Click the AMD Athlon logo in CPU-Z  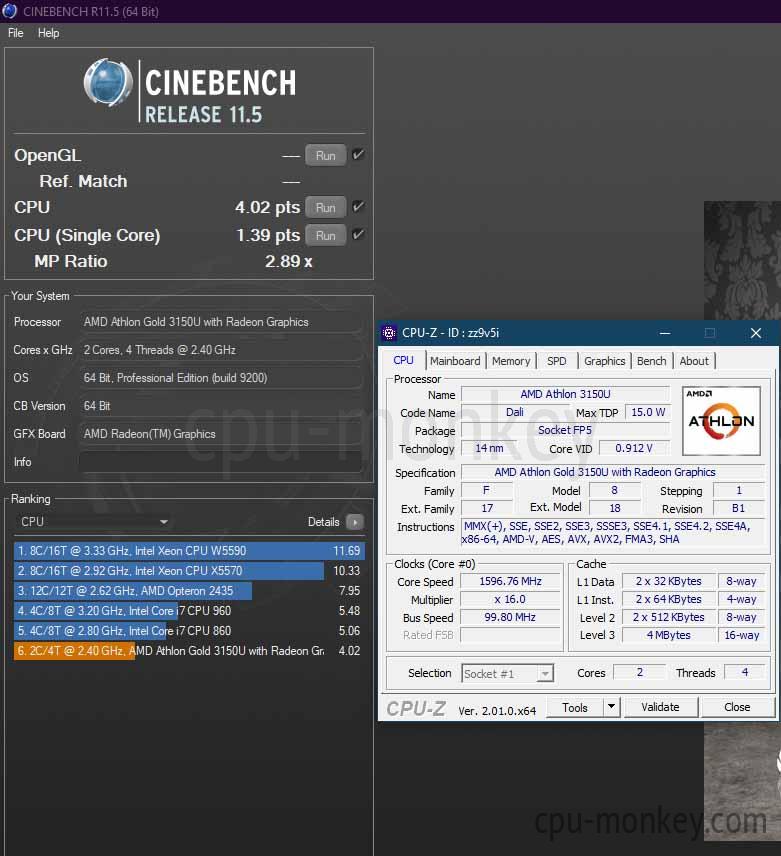[x=721, y=420]
